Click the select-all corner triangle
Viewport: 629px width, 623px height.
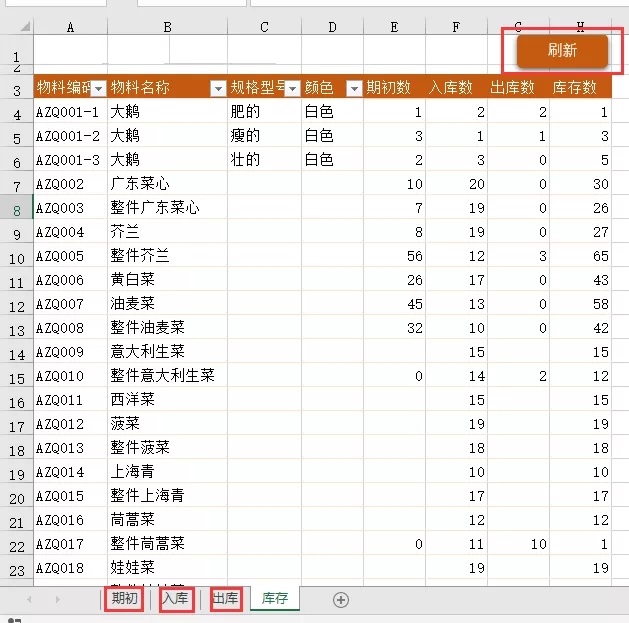point(25,26)
